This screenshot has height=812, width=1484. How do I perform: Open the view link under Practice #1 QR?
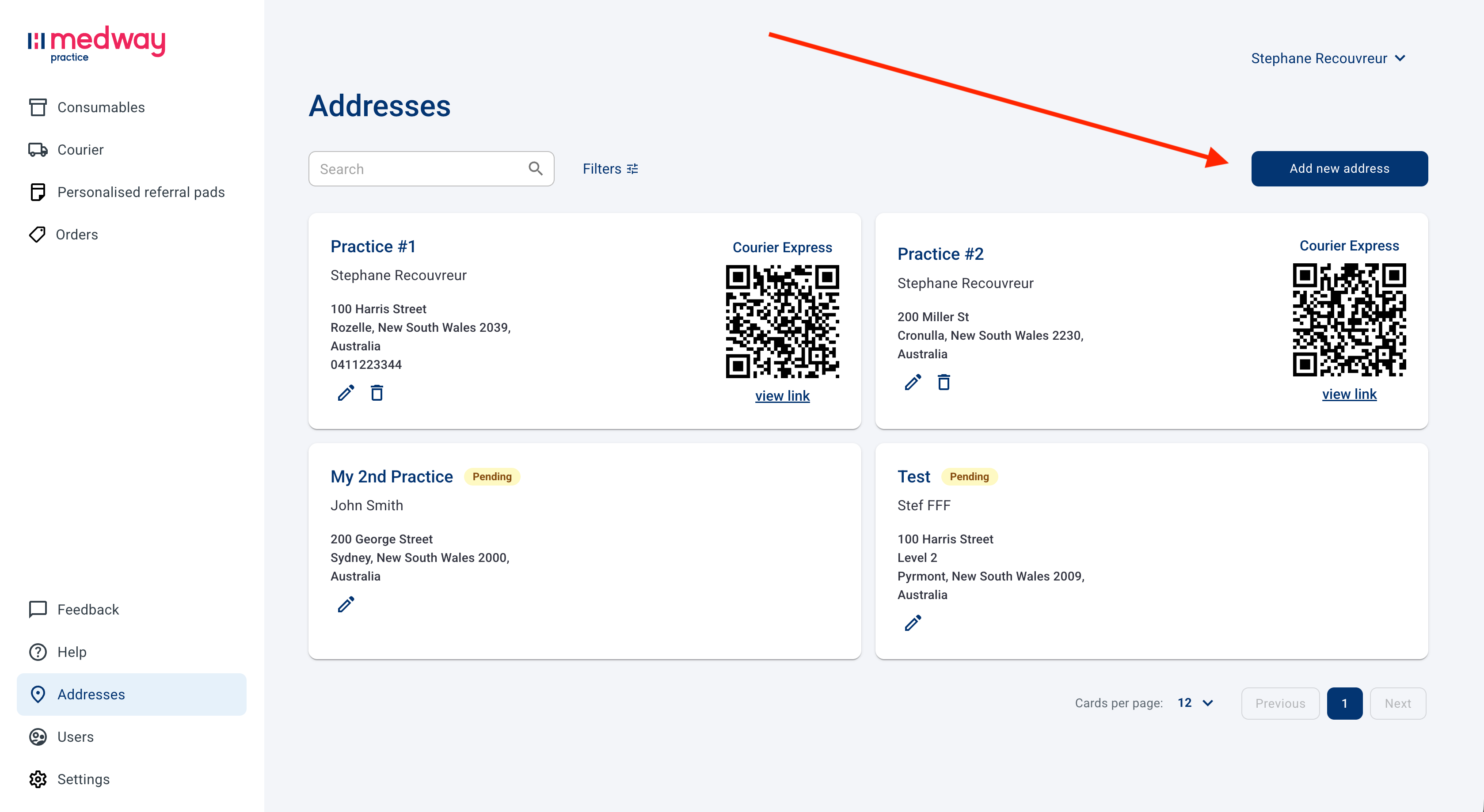pos(782,396)
